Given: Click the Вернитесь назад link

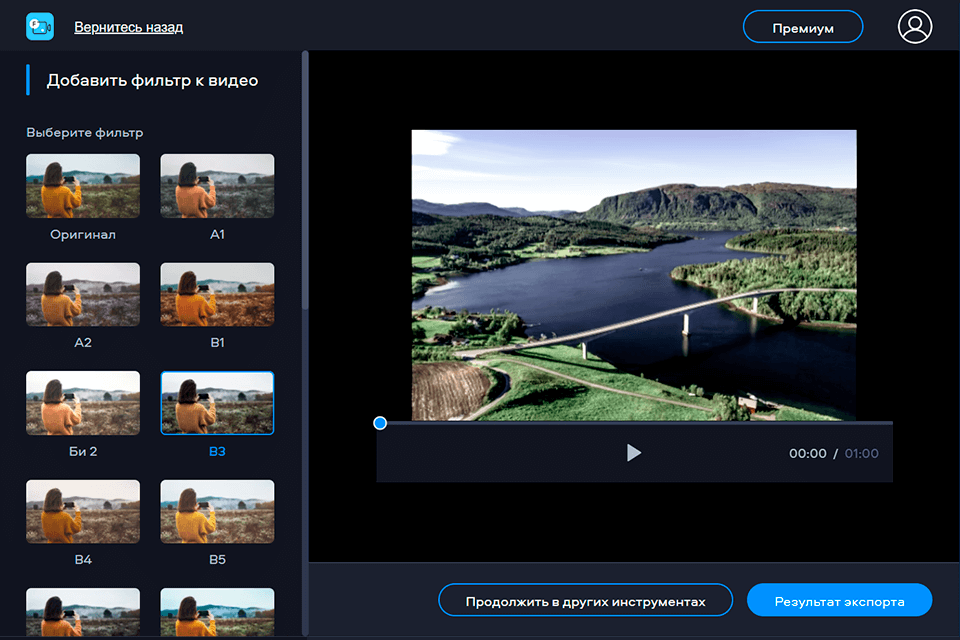Looking at the screenshot, I should [128, 27].
